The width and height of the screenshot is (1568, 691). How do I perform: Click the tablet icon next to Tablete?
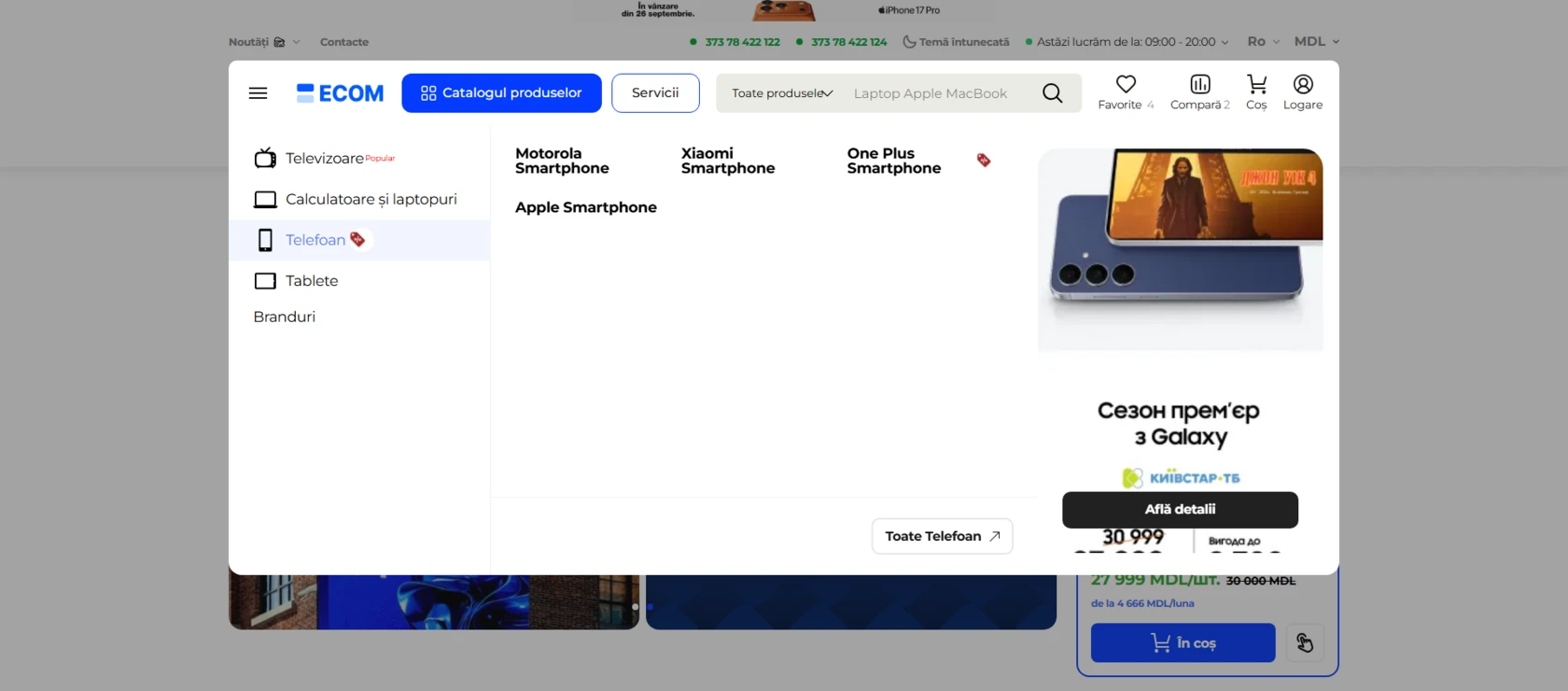tap(265, 281)
